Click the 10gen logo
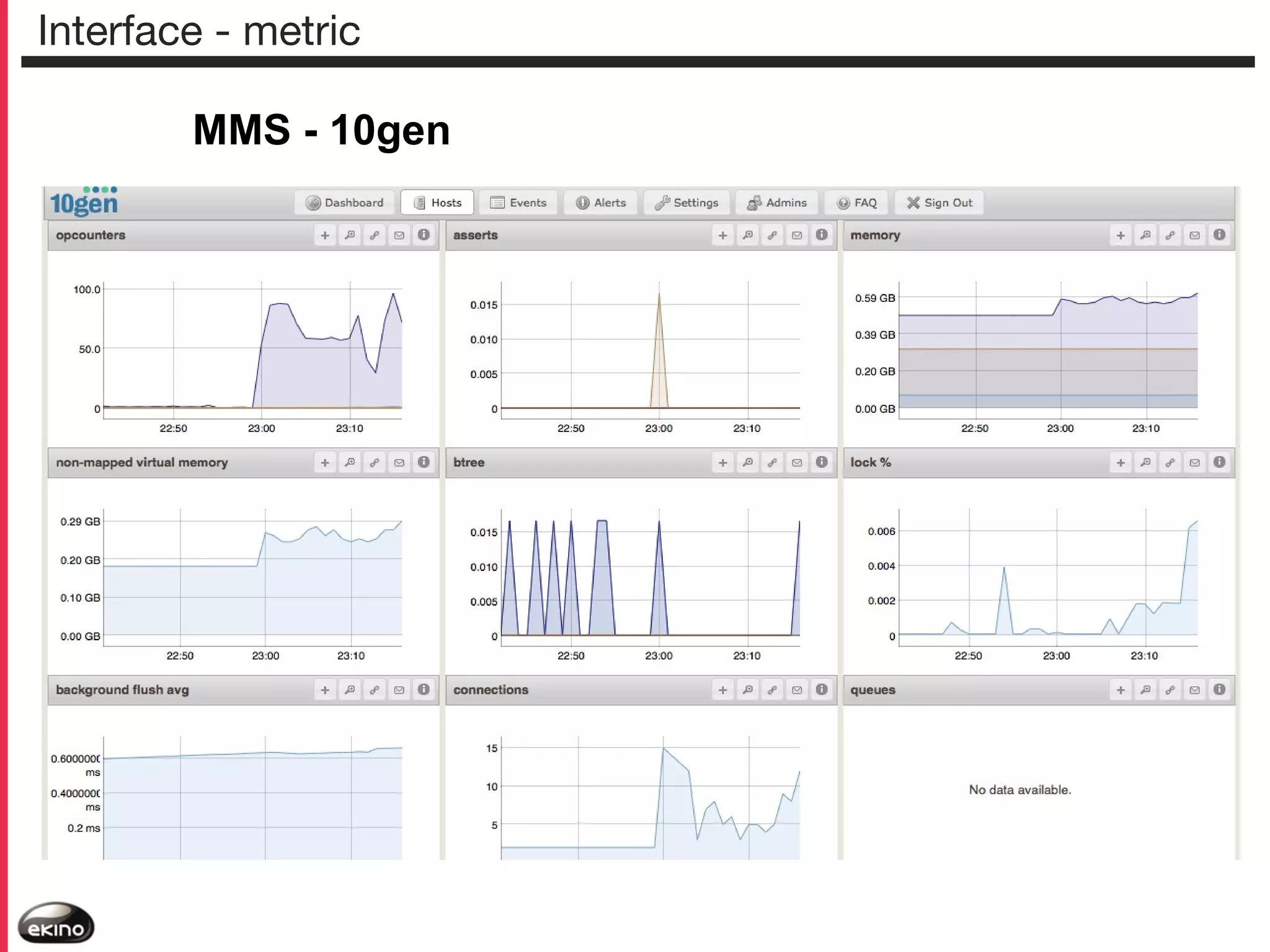The image size is (1270, 952). (84, 201)
